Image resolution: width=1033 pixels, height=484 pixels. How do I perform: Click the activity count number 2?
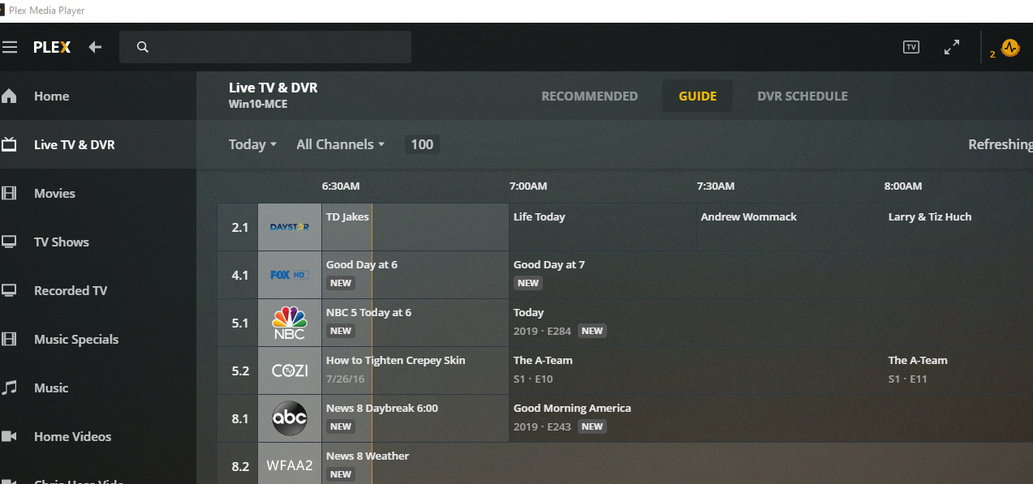993,55
